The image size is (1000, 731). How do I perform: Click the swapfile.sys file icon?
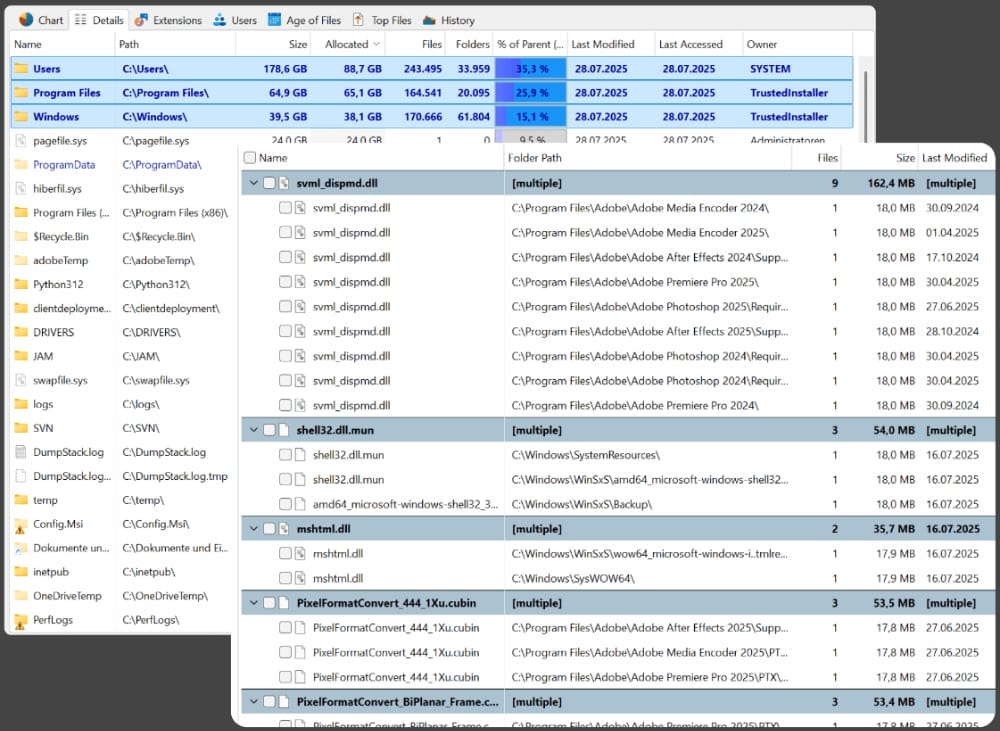click(x=21, y=380)
